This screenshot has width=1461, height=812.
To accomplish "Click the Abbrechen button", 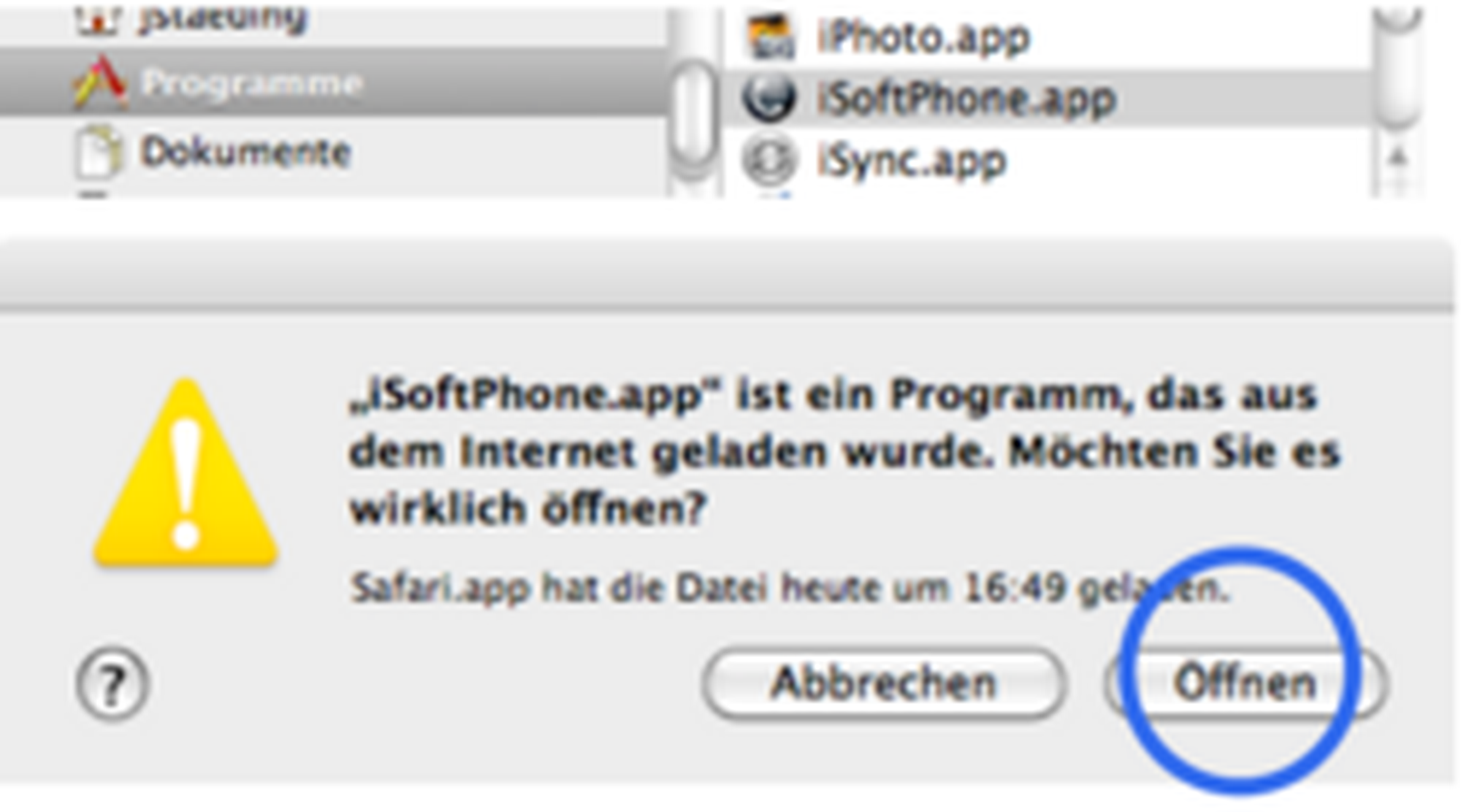I will click(x=882, y=684).
